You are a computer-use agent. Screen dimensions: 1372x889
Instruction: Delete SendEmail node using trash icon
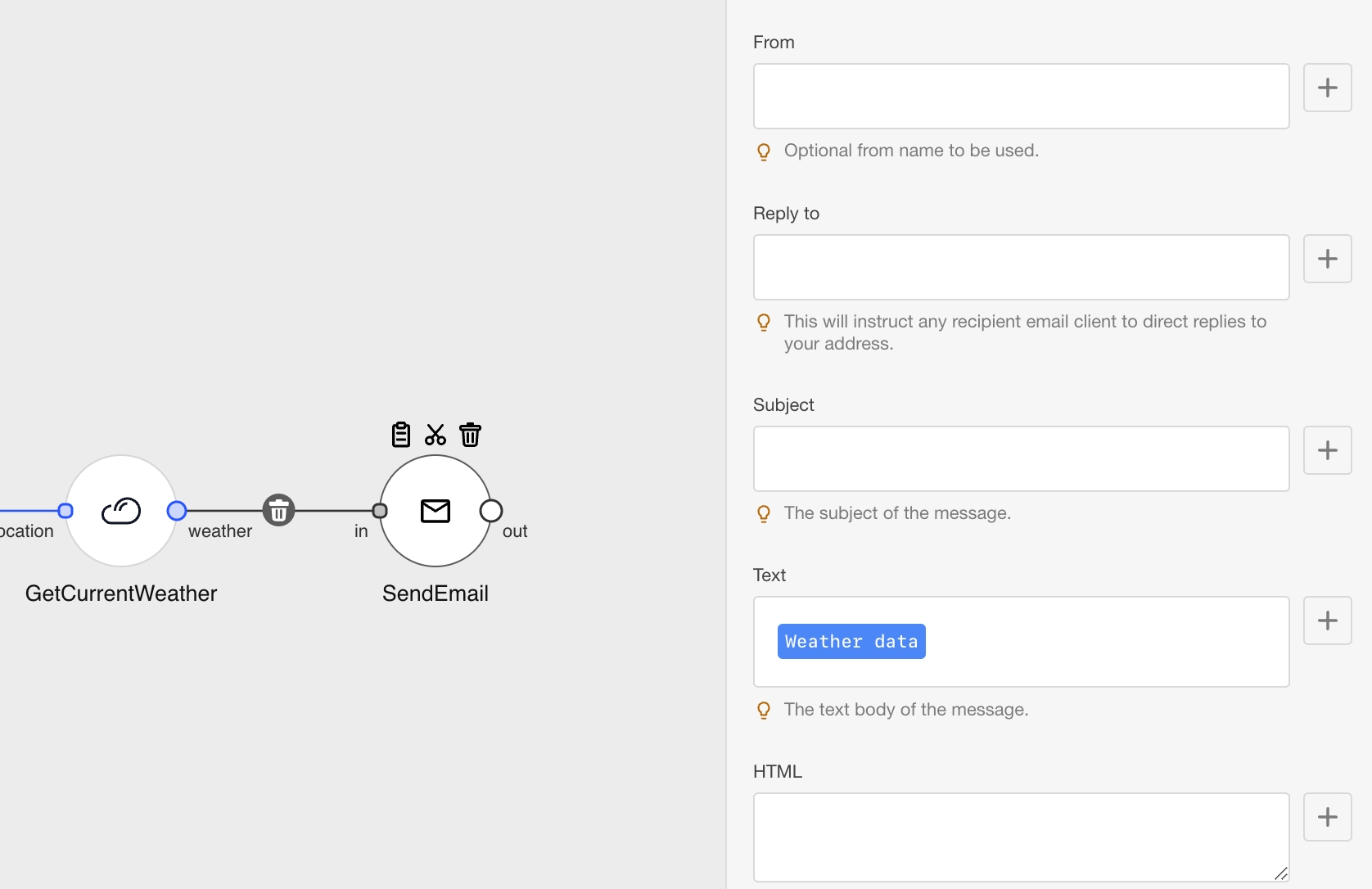point(470,435)
